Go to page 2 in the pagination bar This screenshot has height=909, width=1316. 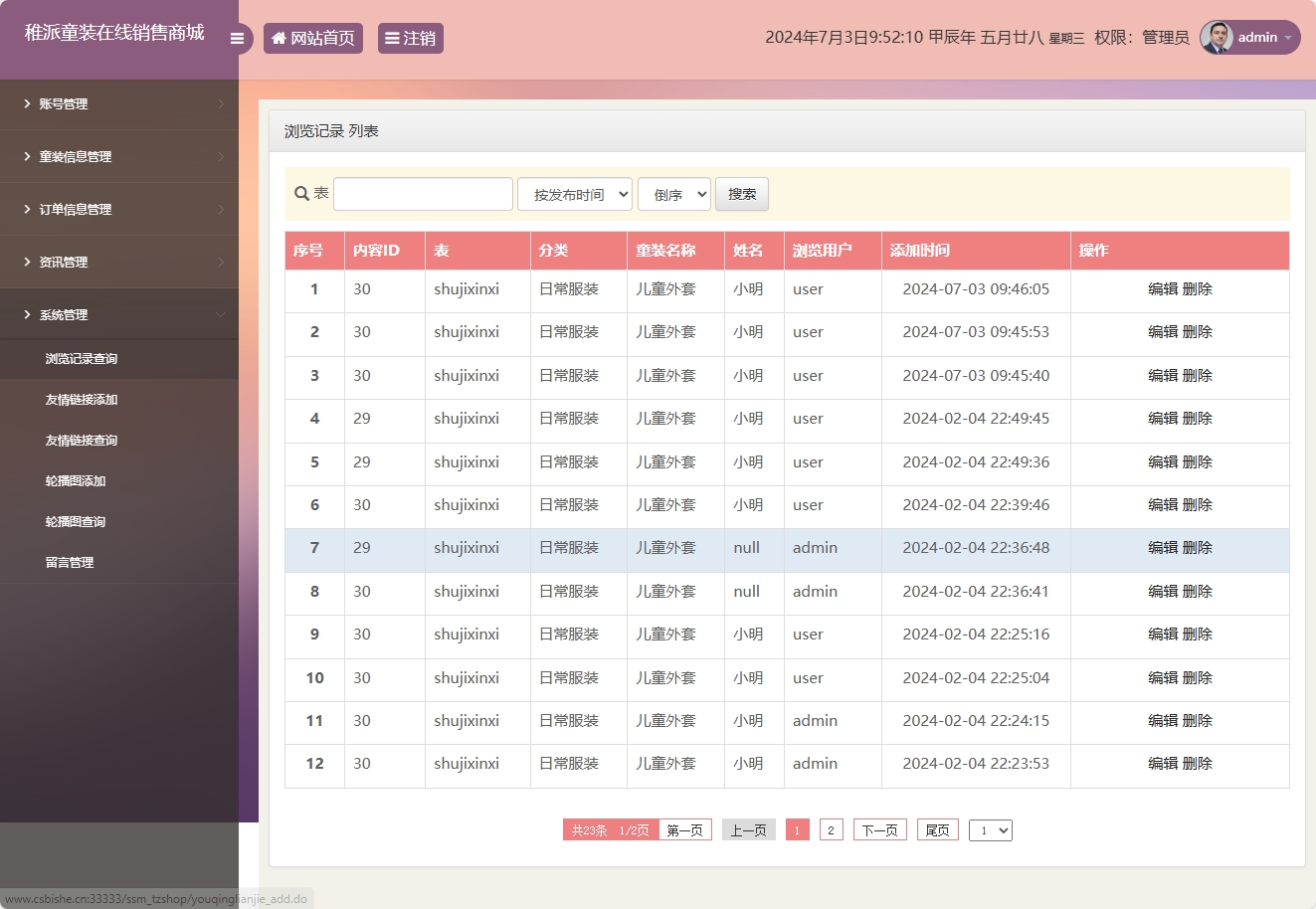click(x=830, y=828)
